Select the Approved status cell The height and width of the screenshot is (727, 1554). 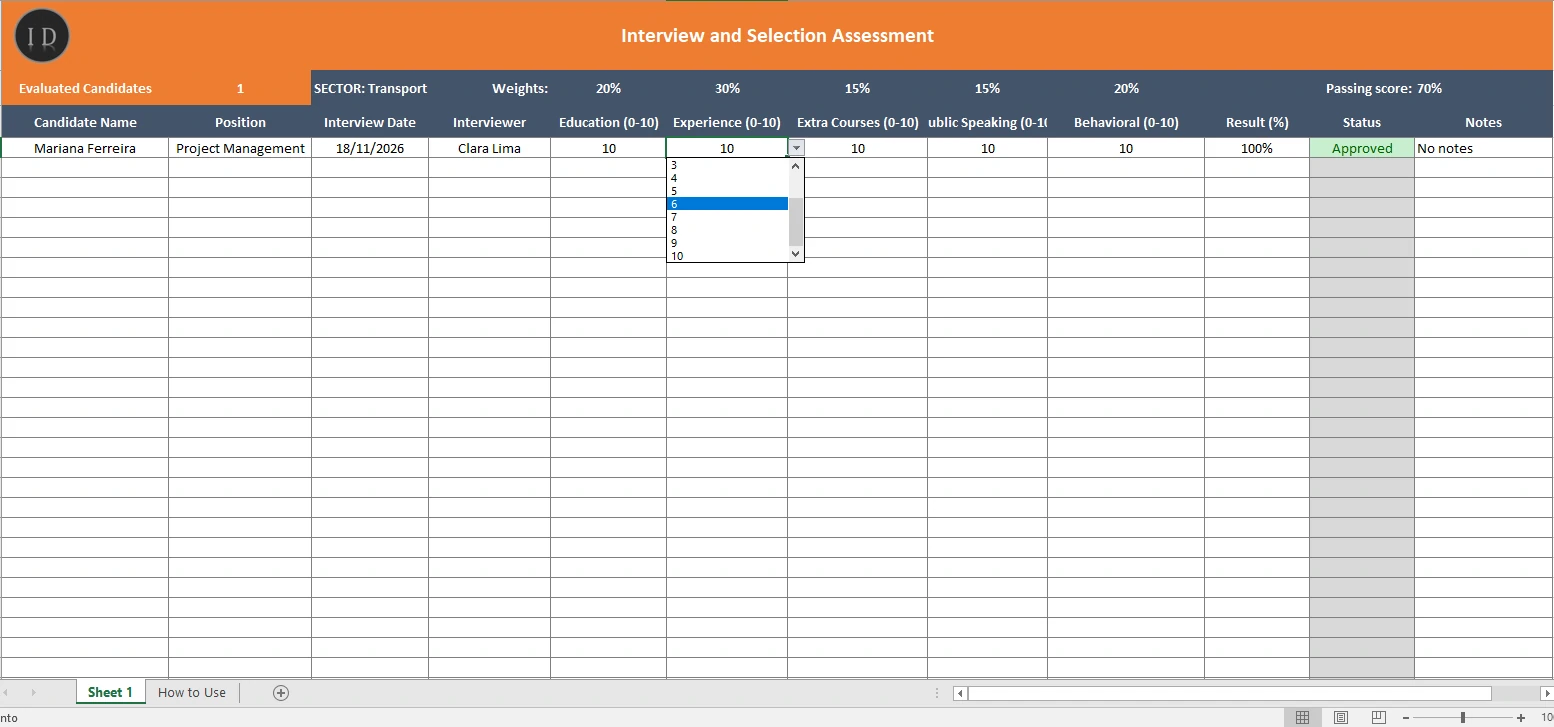click(x=1362, y=148)
